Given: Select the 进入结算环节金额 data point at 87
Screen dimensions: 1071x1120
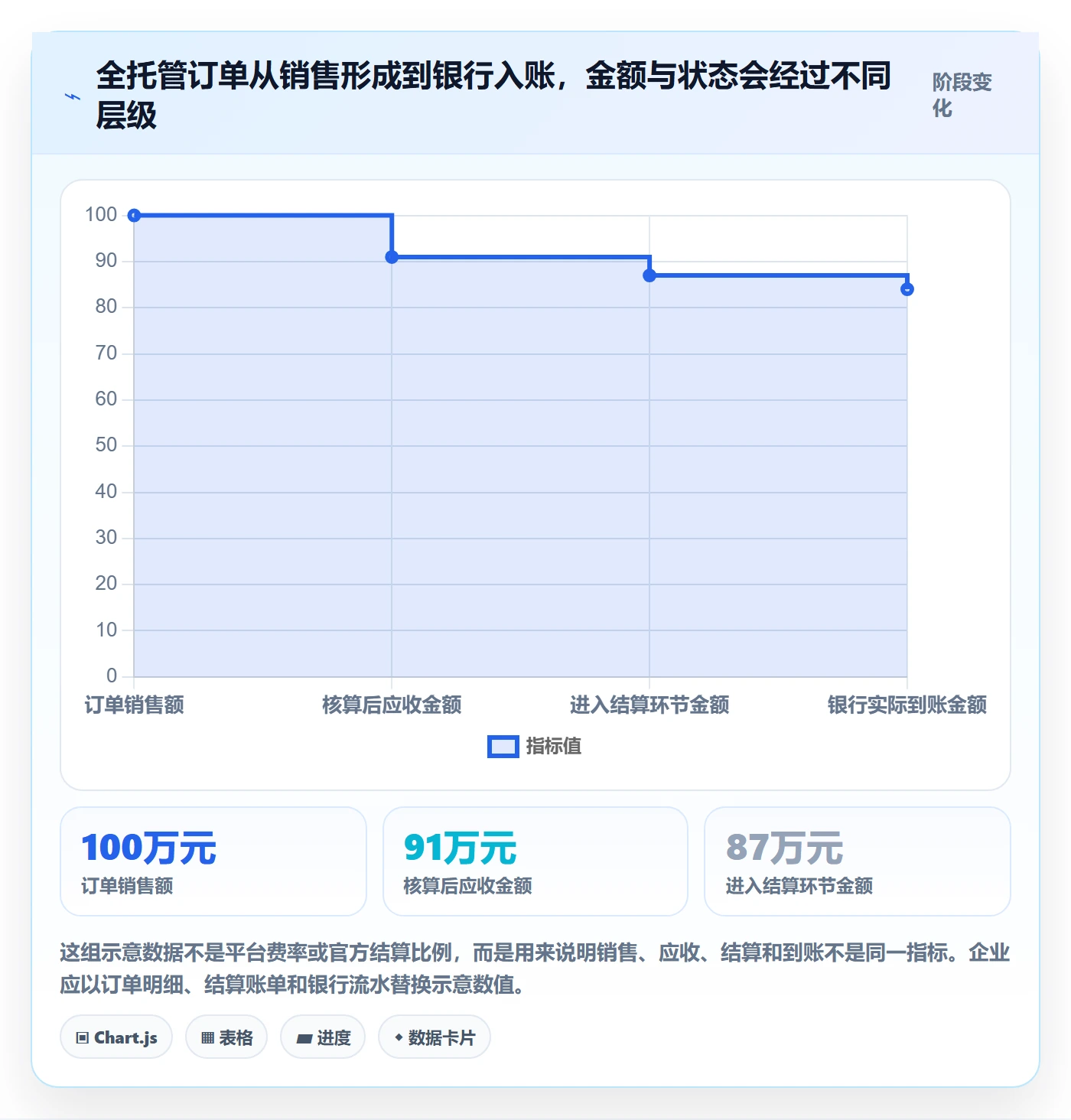Looking at the screenshot, I should click(x=649, y=275).
